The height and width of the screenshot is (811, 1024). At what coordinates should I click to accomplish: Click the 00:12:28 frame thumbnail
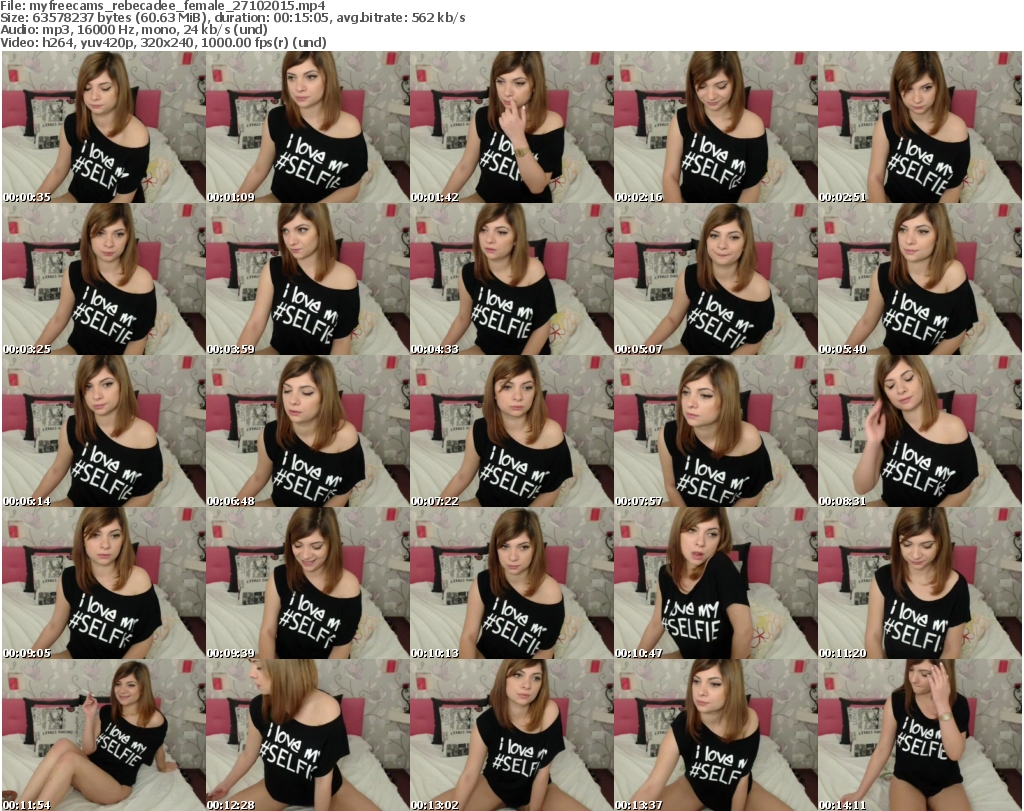click(x=307, y=735)
